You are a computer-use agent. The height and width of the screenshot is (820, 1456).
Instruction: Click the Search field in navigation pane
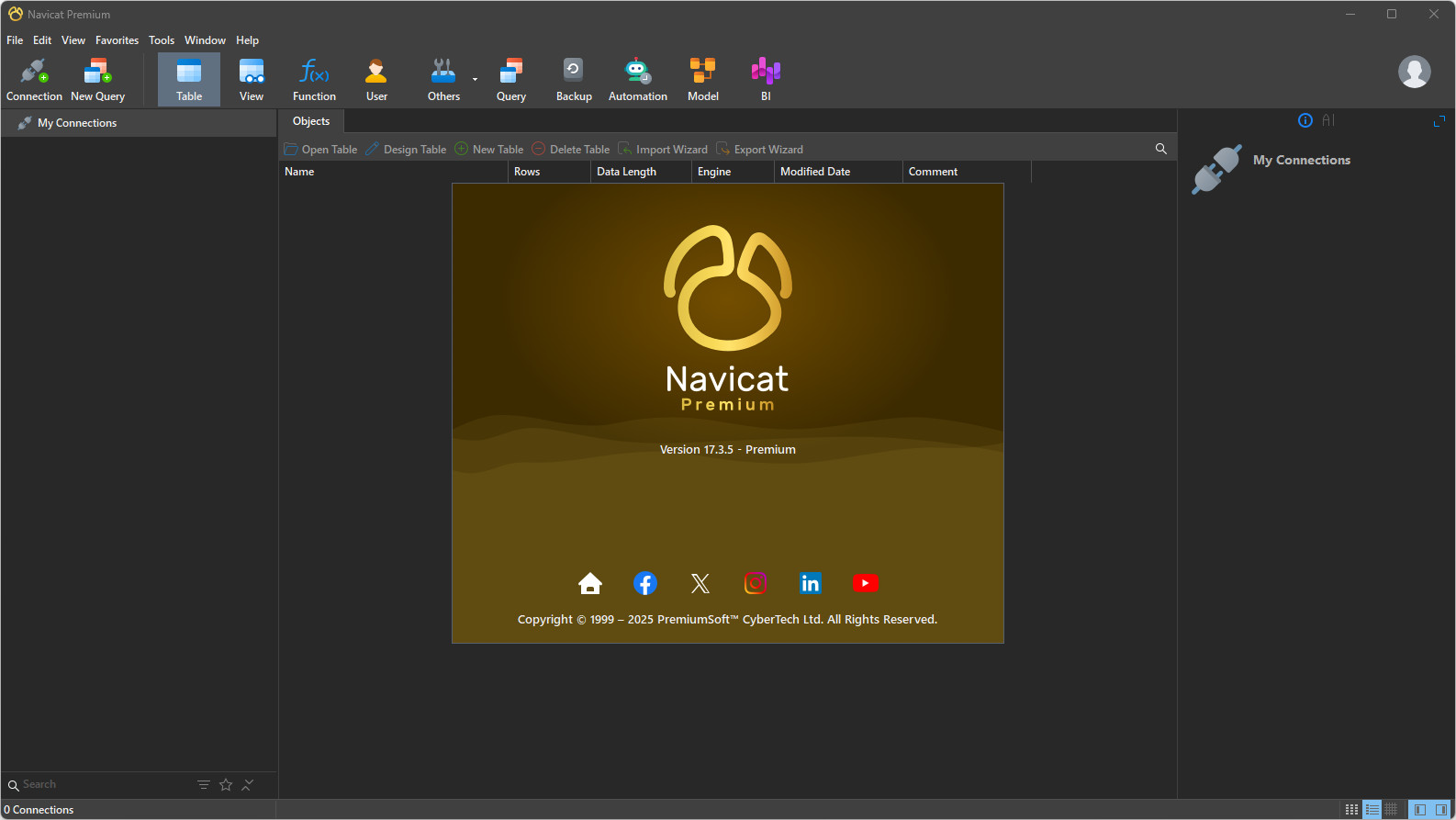pos(101,784)
